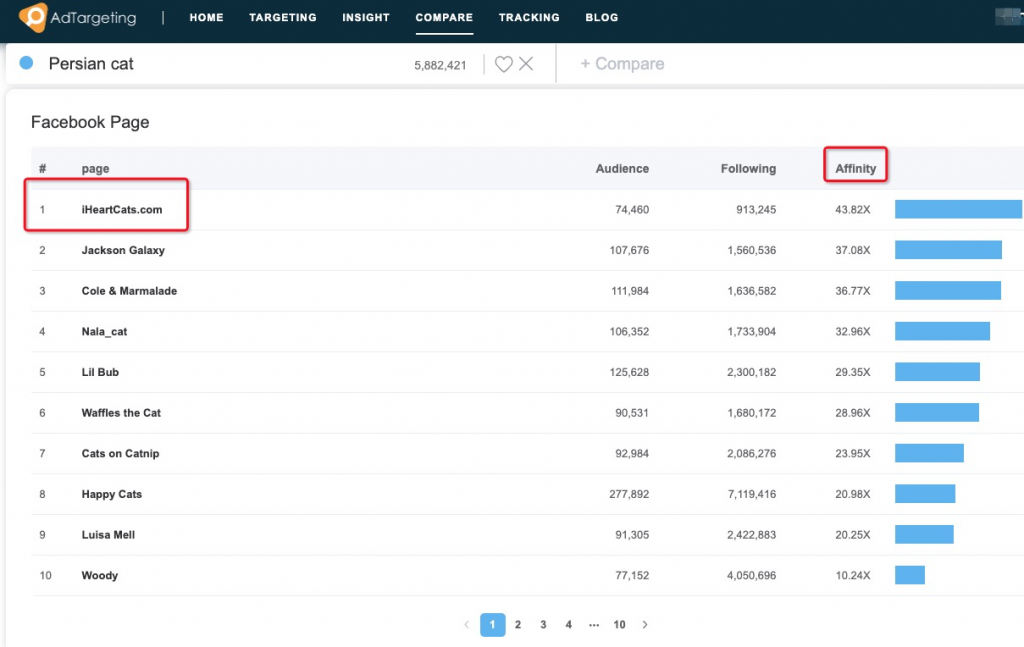Click the Jackson Galaxy affinity bar
Image resolution: width=1024 pixels, height=647 pixels.
[948, 249]
